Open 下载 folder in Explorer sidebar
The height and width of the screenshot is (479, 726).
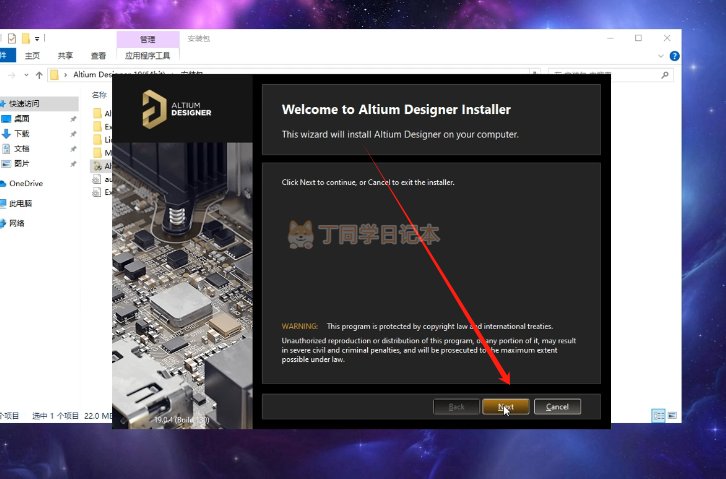21,133
